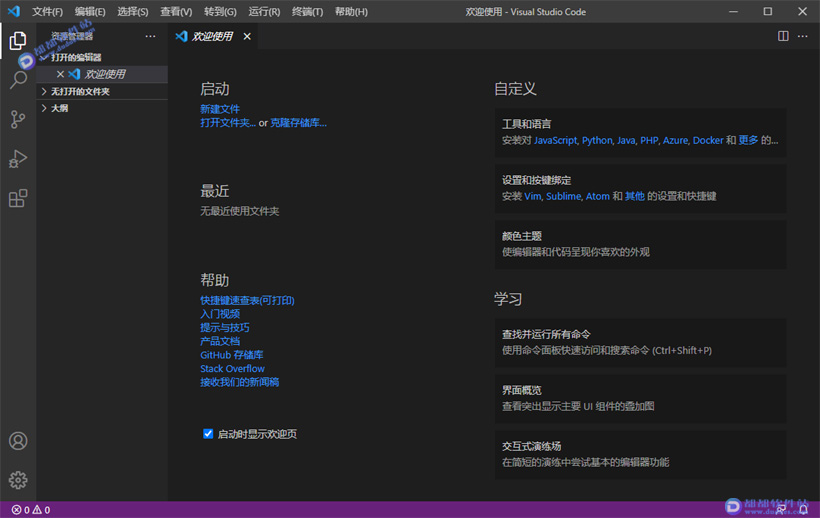
Task: Open the 编辑(E) menu
Action: point(89,11)
